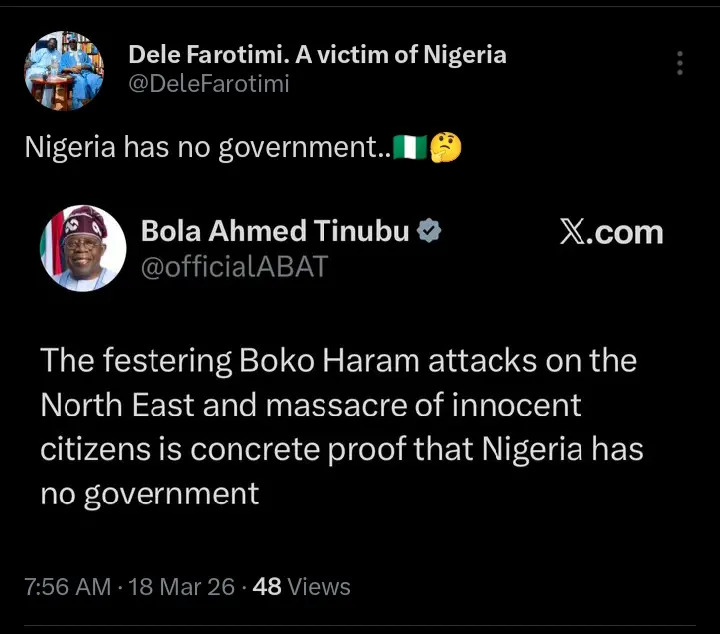This screenshot has height=634, width=720.
Task: Click Bola Ahmed Tinubu's profile picture
Action: coord(83,248)
